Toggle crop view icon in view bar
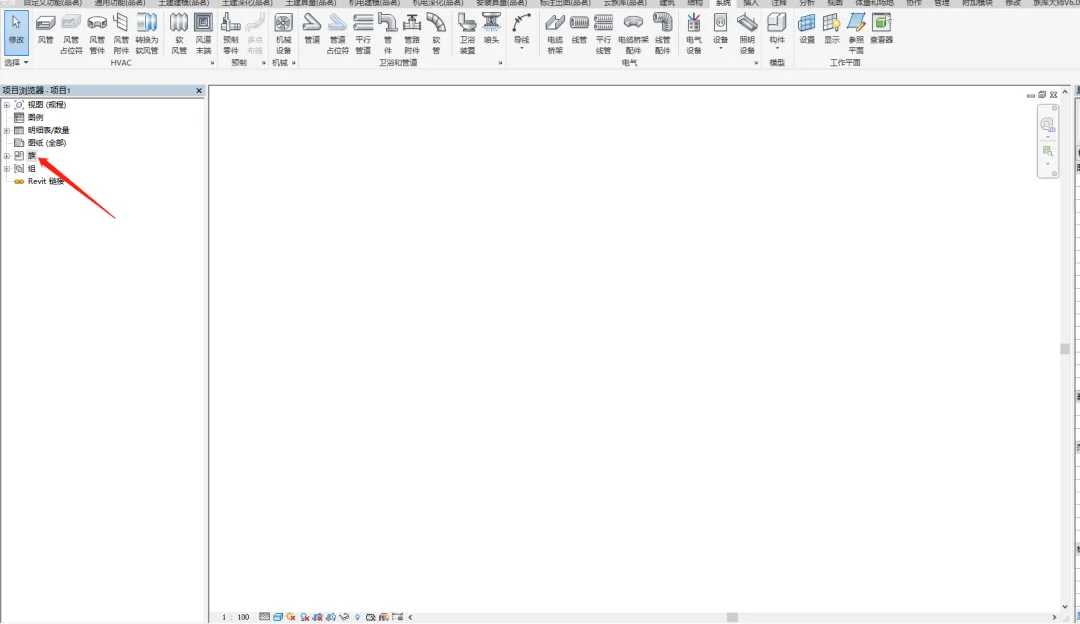1080x624 pixels. (318, 617)
